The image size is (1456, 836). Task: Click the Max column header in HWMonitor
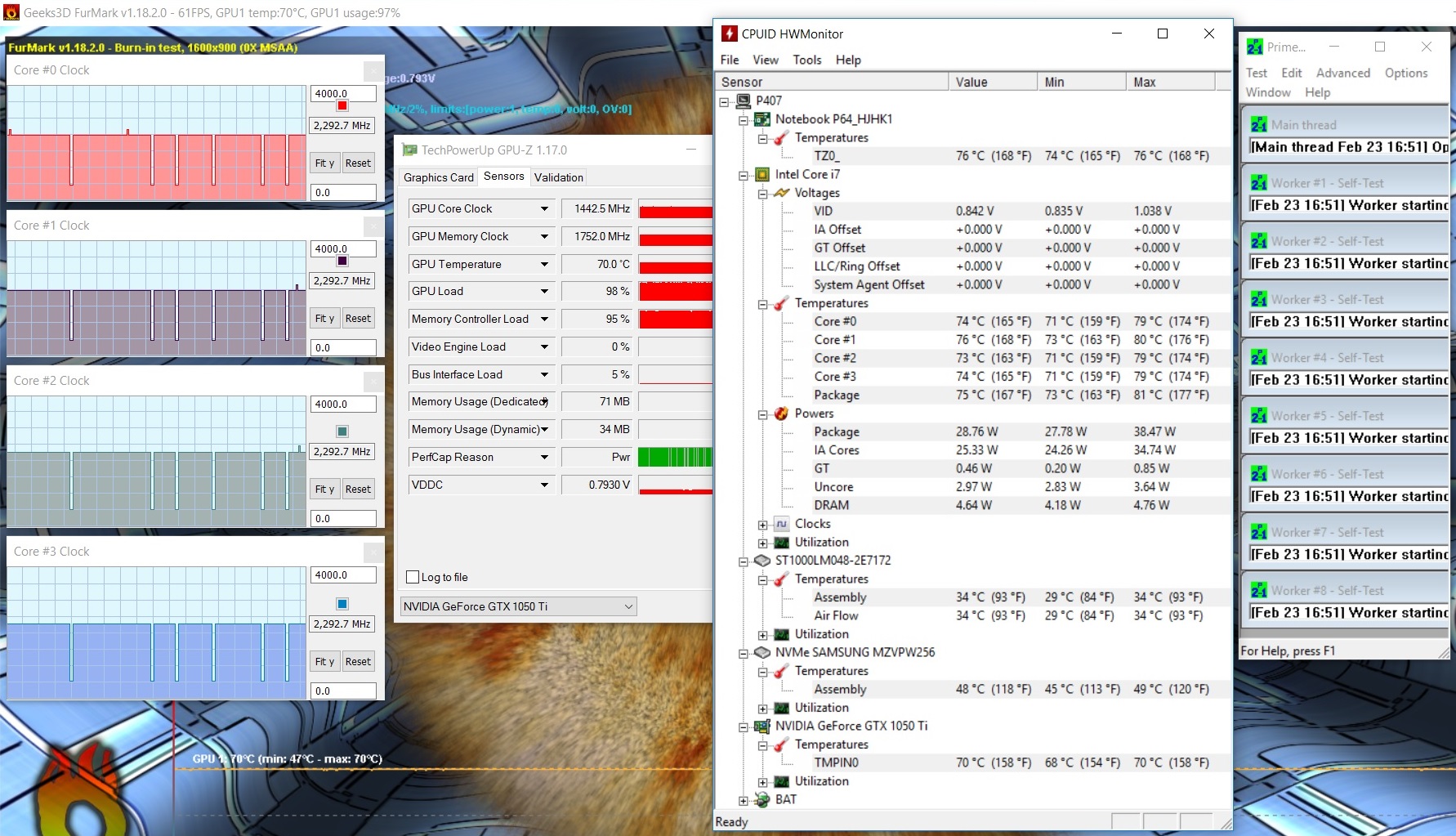click(x=1170, y=82)
